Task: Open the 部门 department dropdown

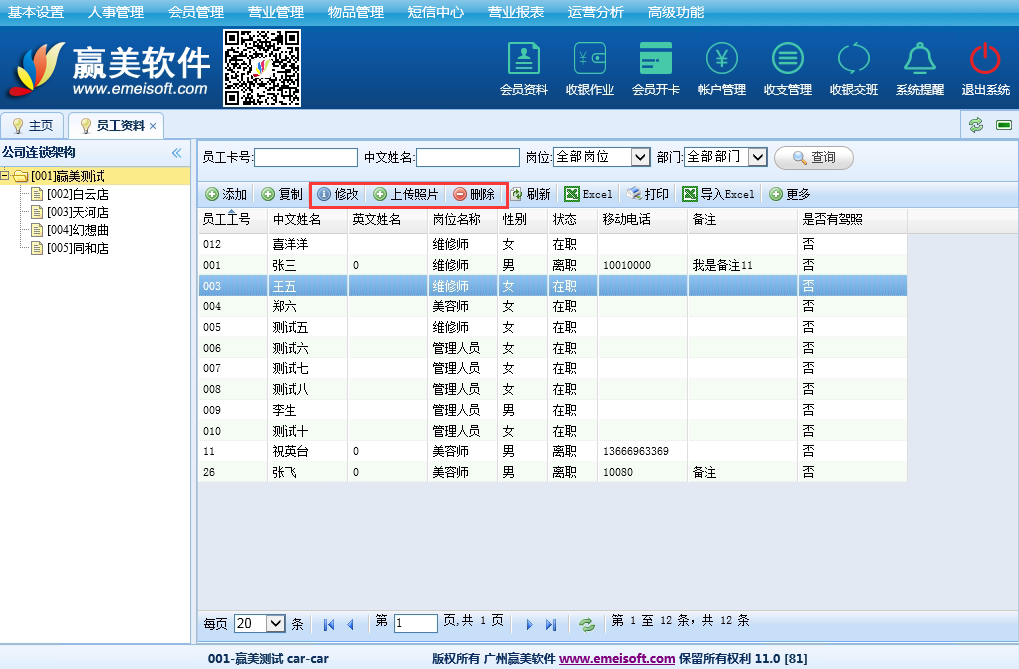Action: 757,157
